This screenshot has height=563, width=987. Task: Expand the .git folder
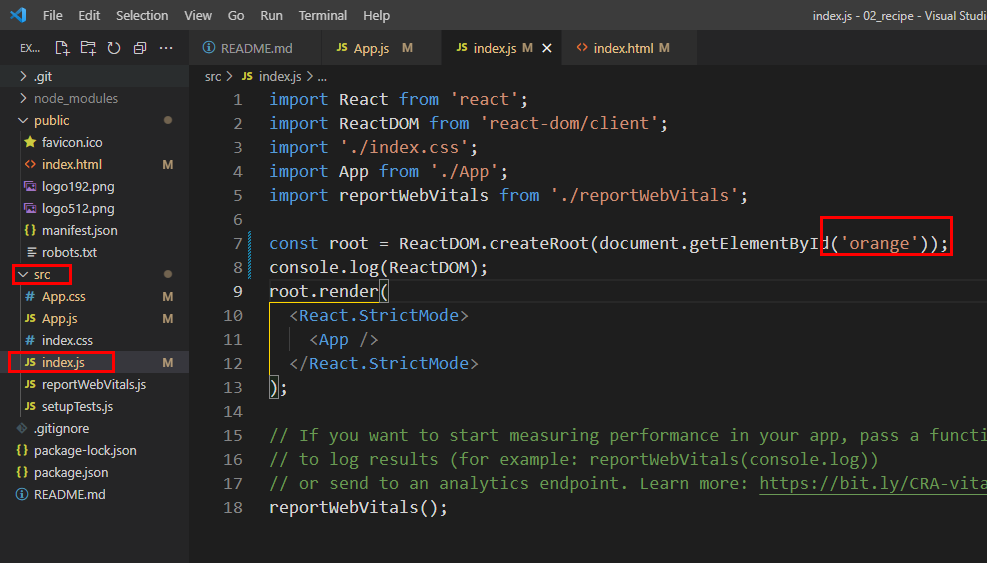[94, 76]
